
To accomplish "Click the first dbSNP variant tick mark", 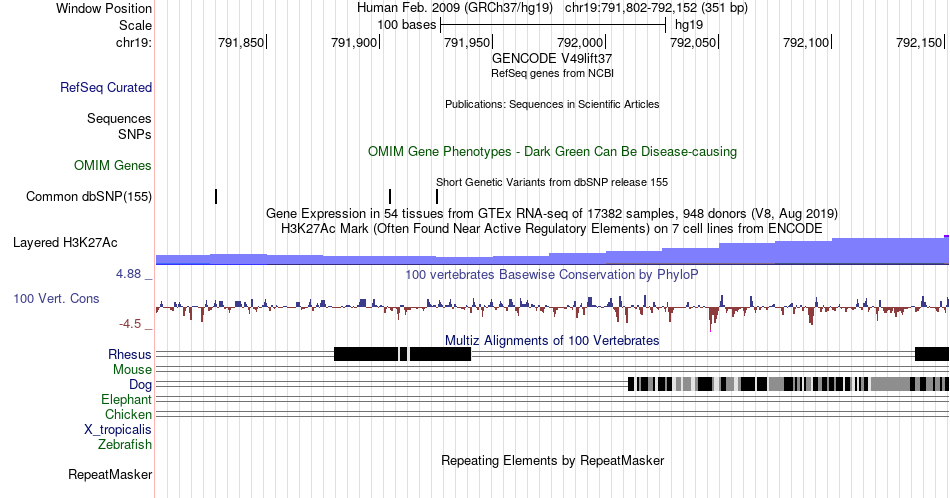I will pyautogui.click(x=216, y=196).
